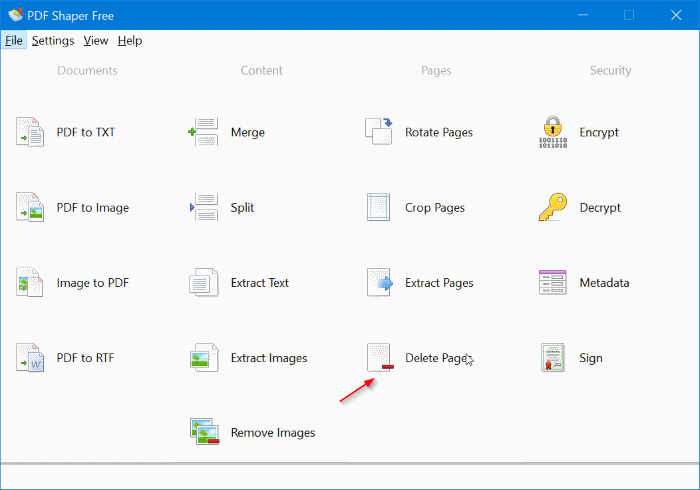The image size is (700, 490).
Task: Open the Metadata label
Action: point(604,283)
